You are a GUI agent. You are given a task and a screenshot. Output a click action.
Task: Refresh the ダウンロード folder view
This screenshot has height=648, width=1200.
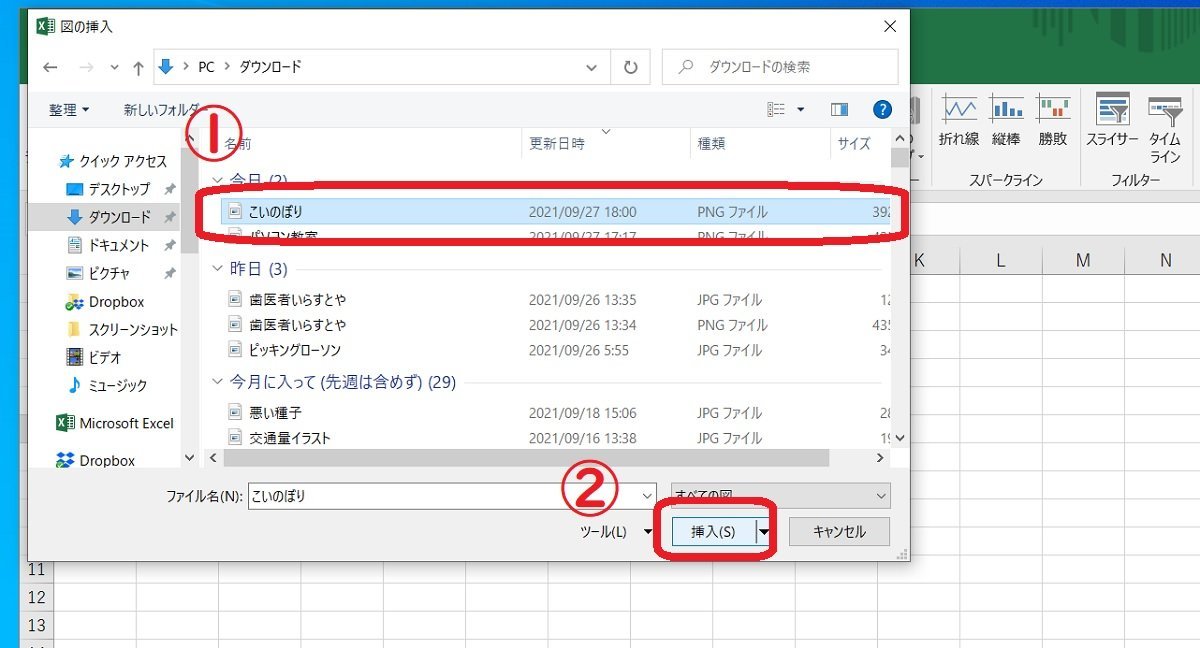(629, 66)
